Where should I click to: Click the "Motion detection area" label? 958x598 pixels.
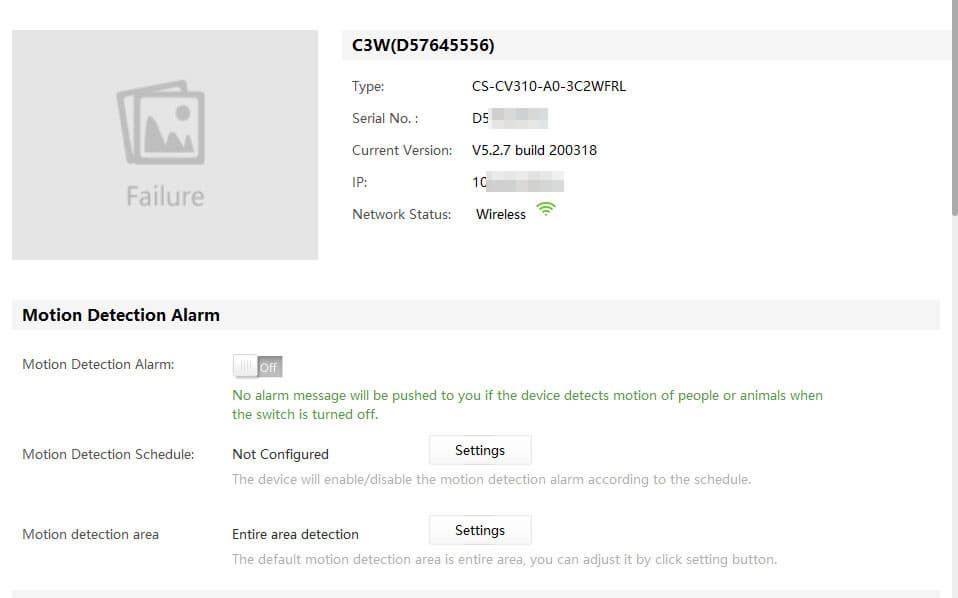pos(90,534)
